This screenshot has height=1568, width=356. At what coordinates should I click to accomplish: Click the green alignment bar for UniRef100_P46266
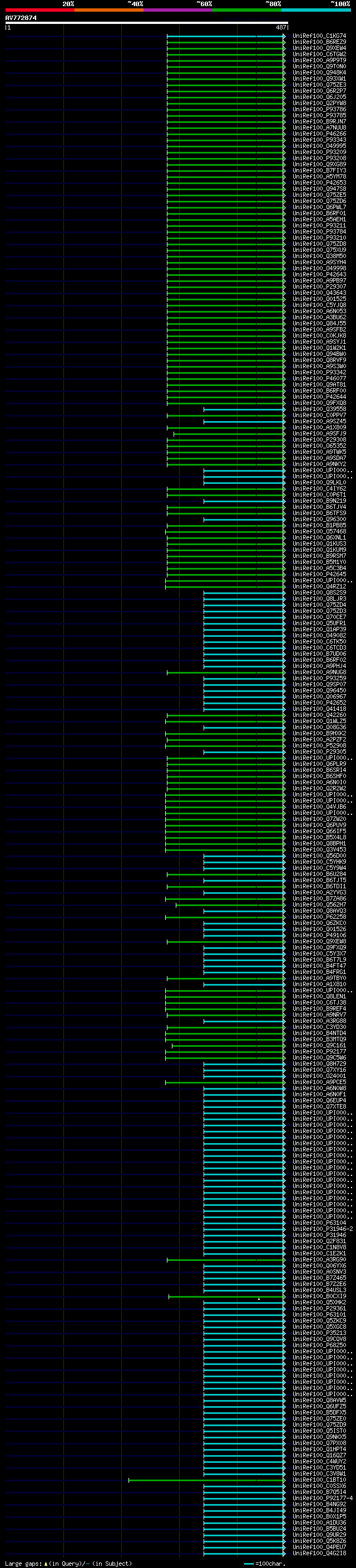click(226, 134)
